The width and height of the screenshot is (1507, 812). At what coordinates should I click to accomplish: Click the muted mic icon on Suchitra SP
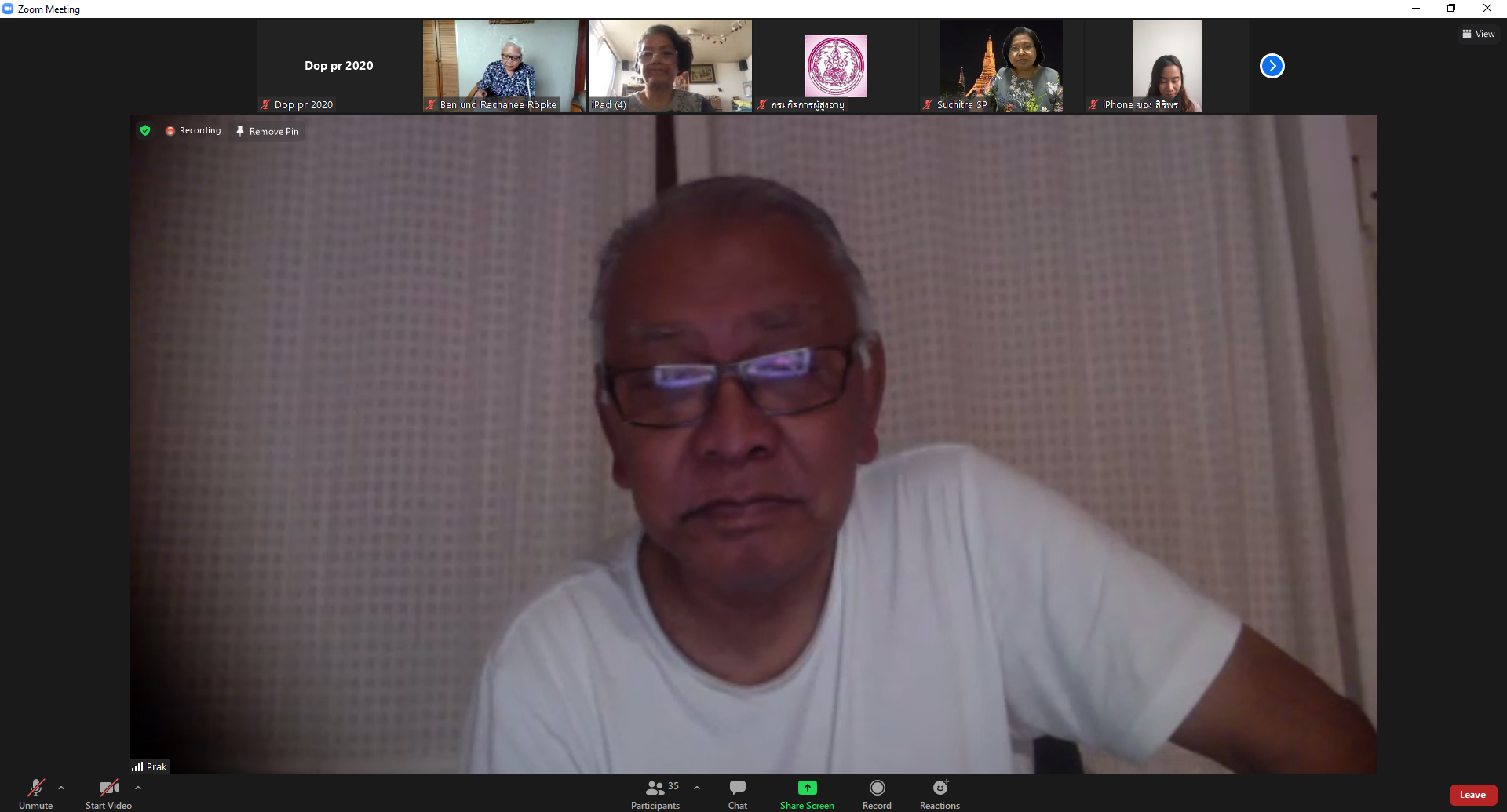tap(928, 104)
